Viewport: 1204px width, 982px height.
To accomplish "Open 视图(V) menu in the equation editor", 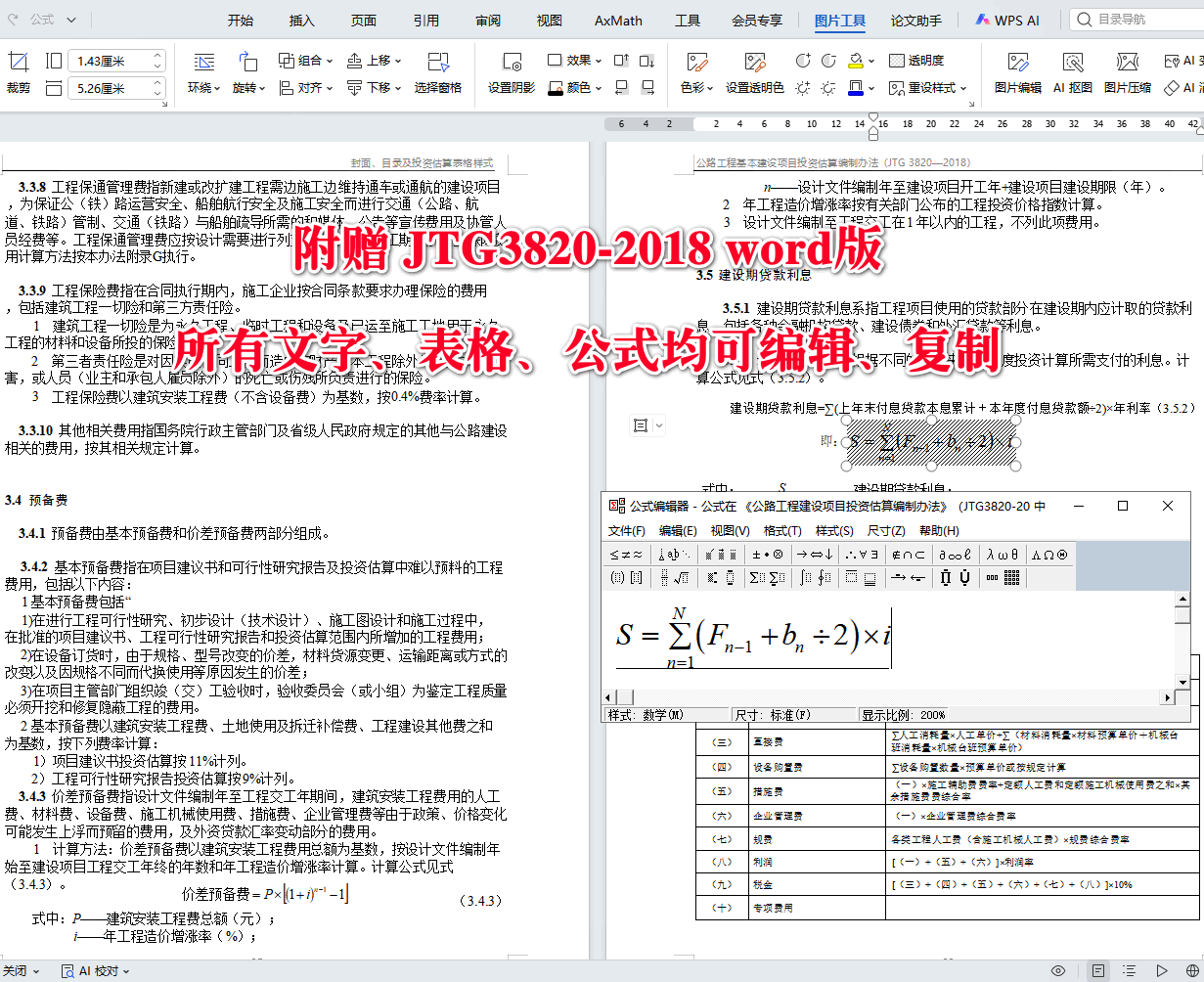I will pos(730,531).
